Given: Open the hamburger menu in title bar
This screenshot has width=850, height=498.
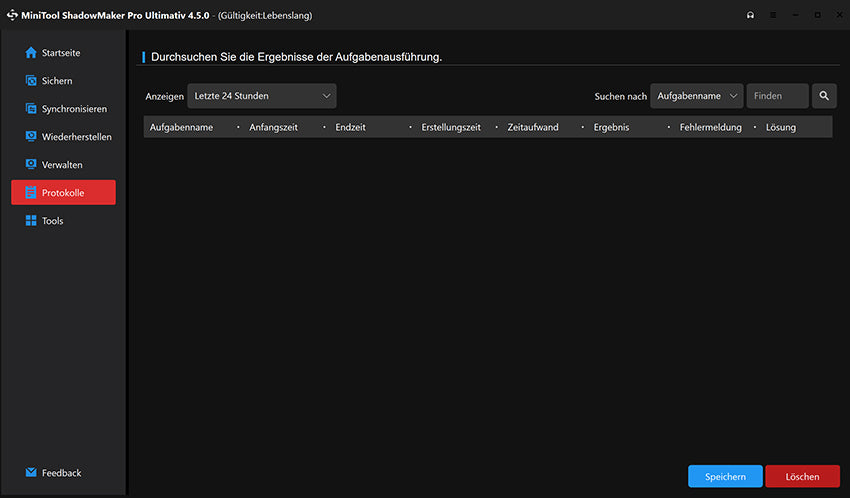Looking at the screenshot, I should 772,15.
